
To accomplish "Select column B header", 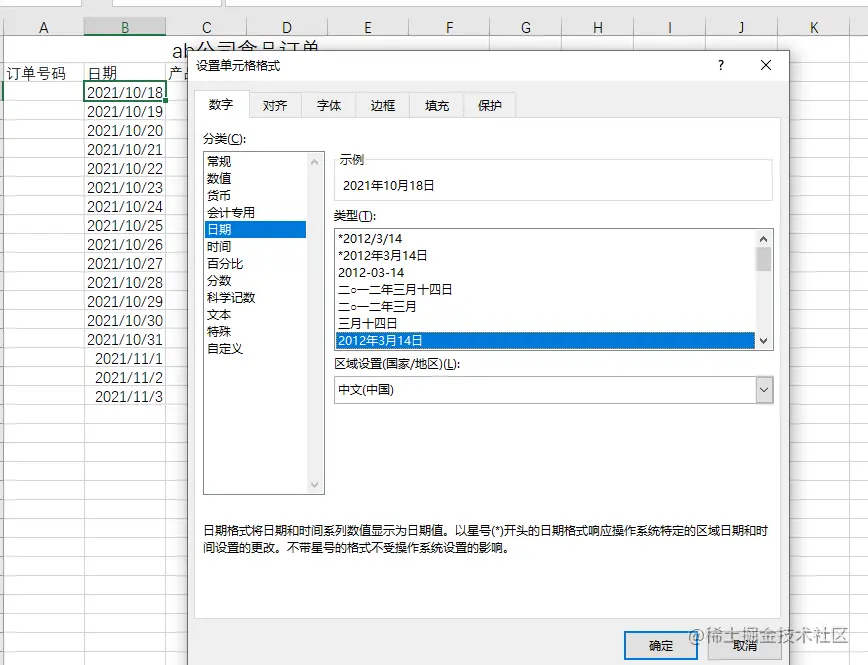I will tap(125, 27).
